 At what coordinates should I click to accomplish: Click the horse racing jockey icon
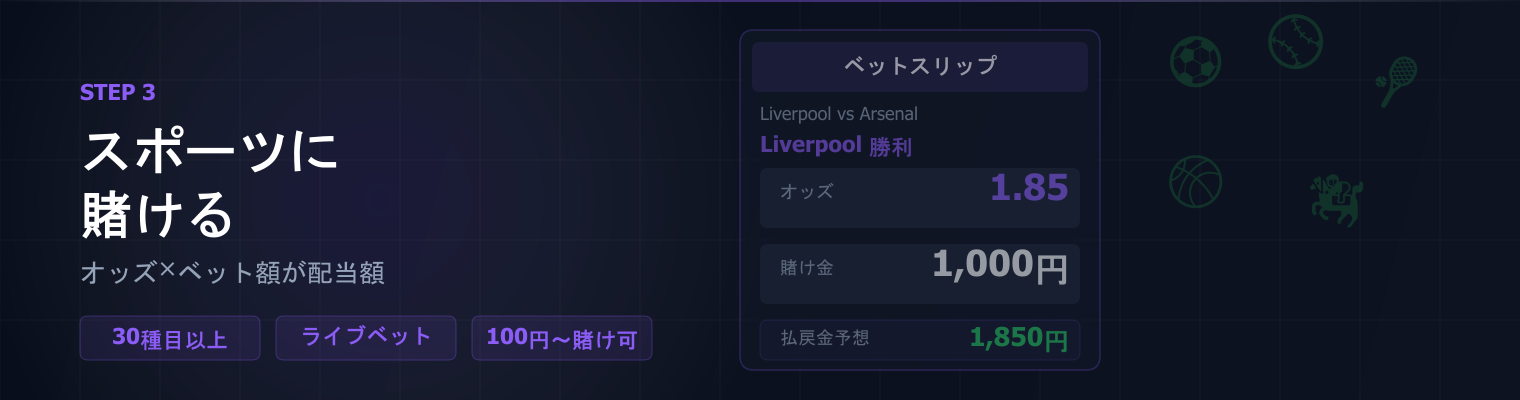point(1337,200)
